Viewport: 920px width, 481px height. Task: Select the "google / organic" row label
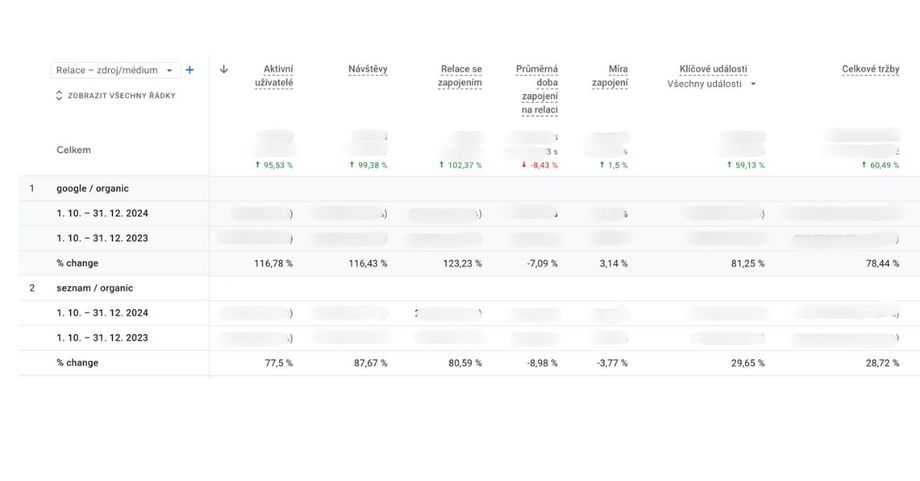click(92, 188)
